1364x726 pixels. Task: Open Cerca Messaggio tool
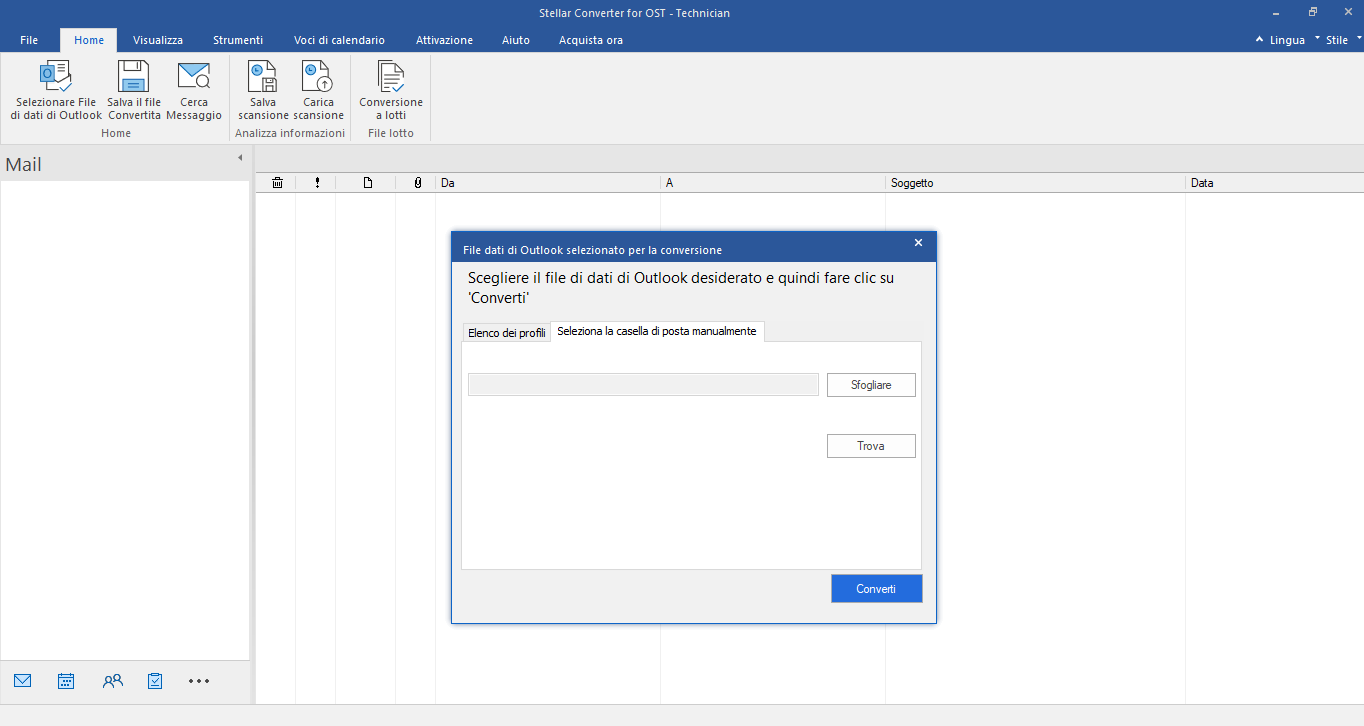point(194,91)
